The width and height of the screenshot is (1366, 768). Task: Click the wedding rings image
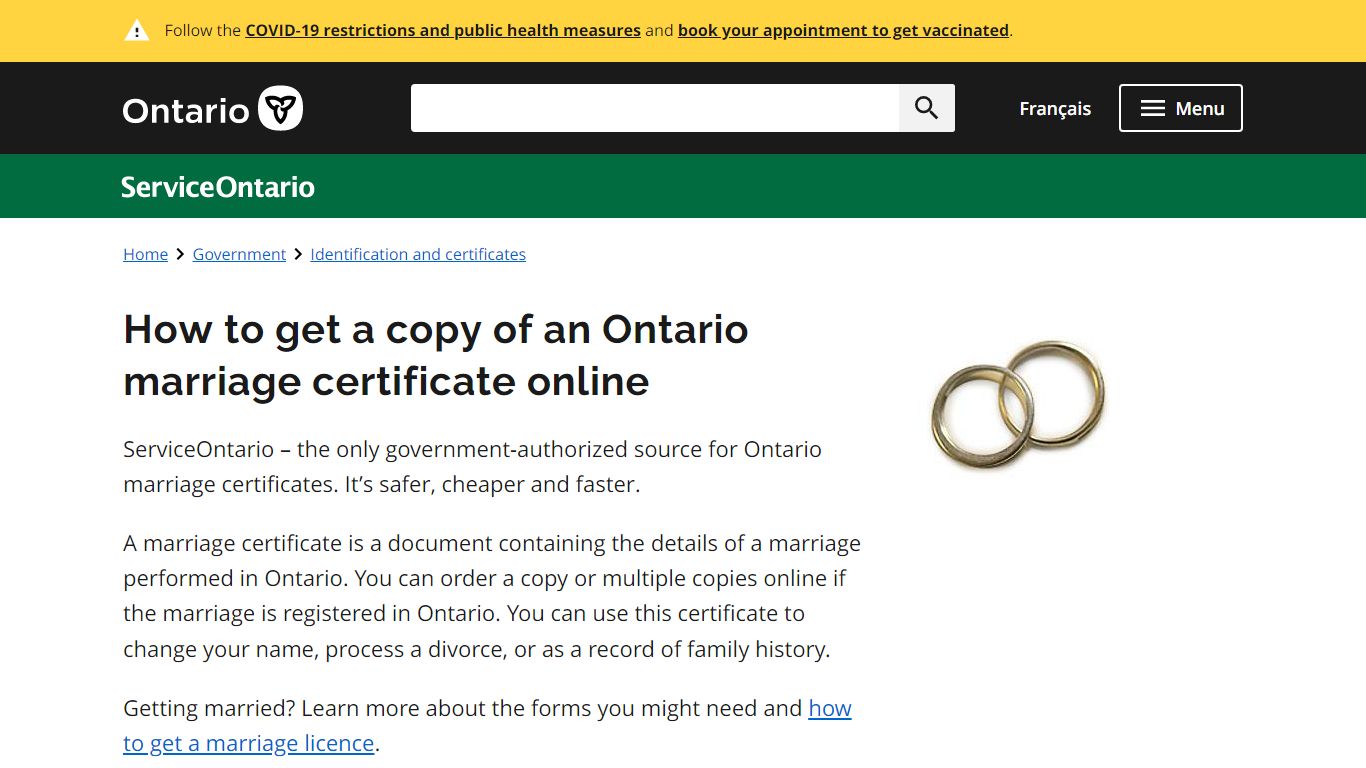[x=1018, y=404]
